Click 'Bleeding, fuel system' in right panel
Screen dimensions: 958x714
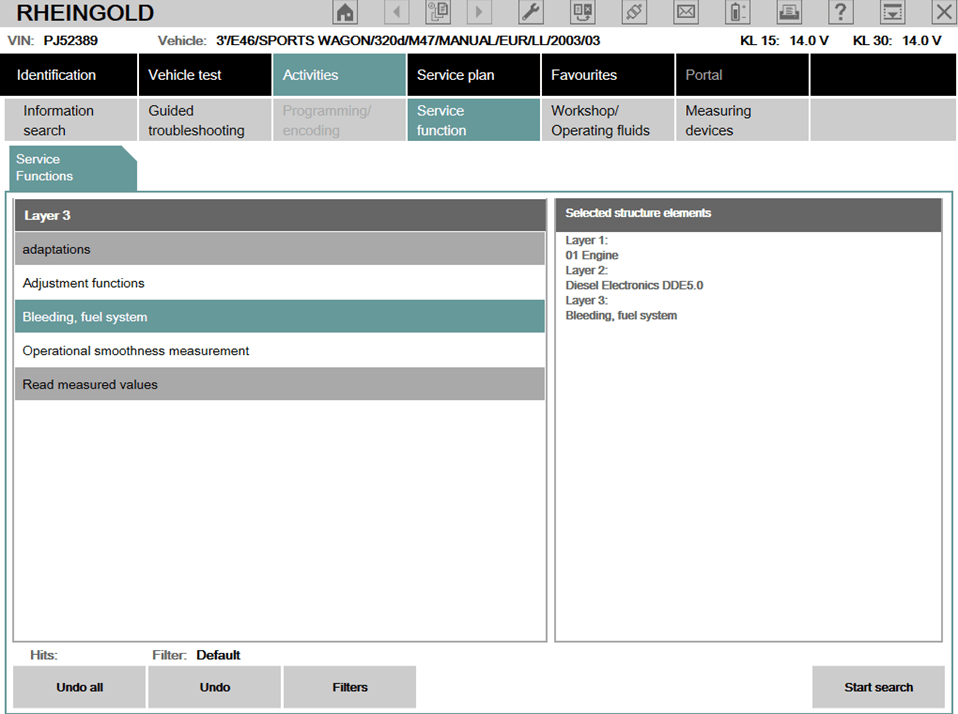(621, 315)
